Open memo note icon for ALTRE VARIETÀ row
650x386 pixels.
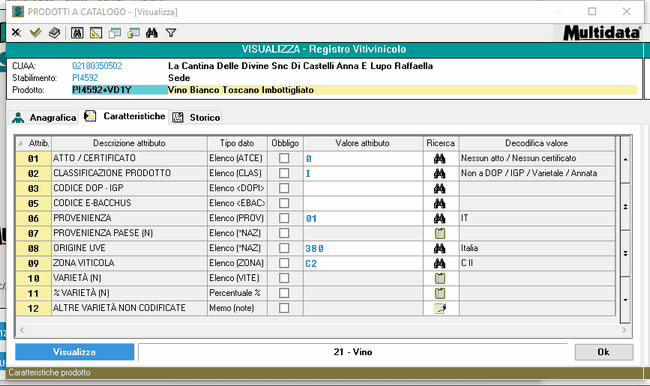click(440, 308)
